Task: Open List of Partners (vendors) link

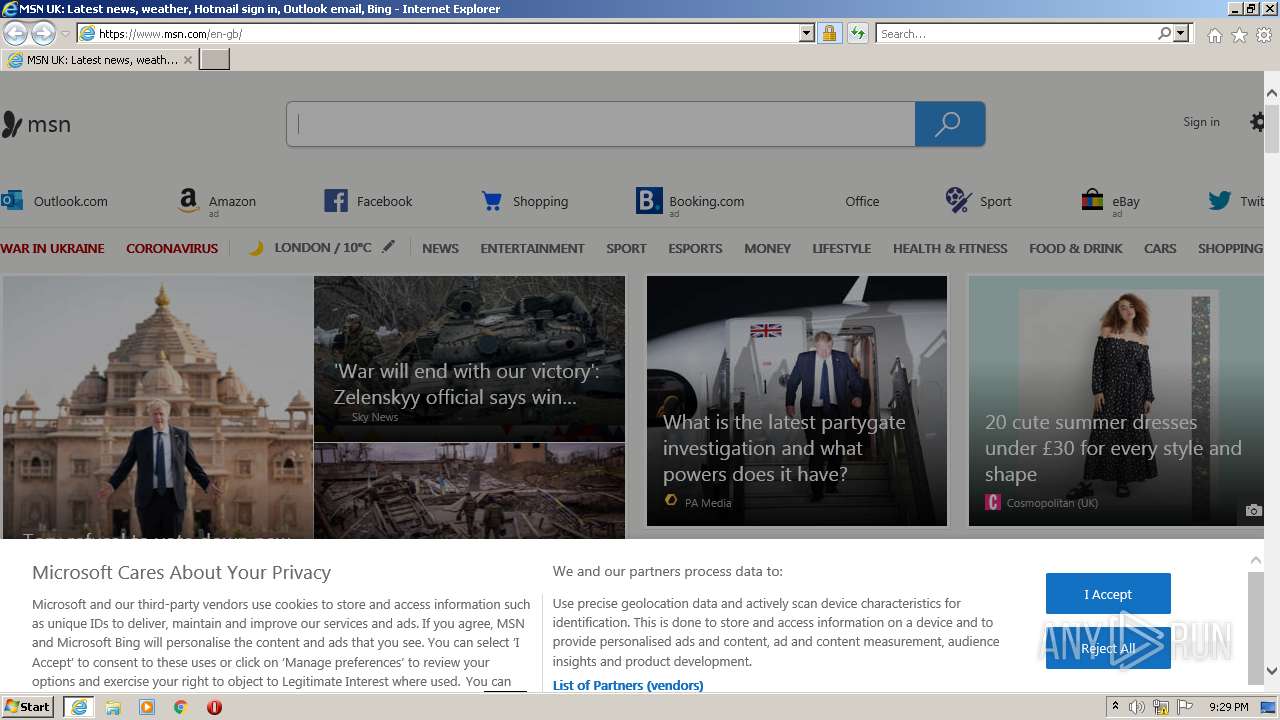Action: [628, 685]
